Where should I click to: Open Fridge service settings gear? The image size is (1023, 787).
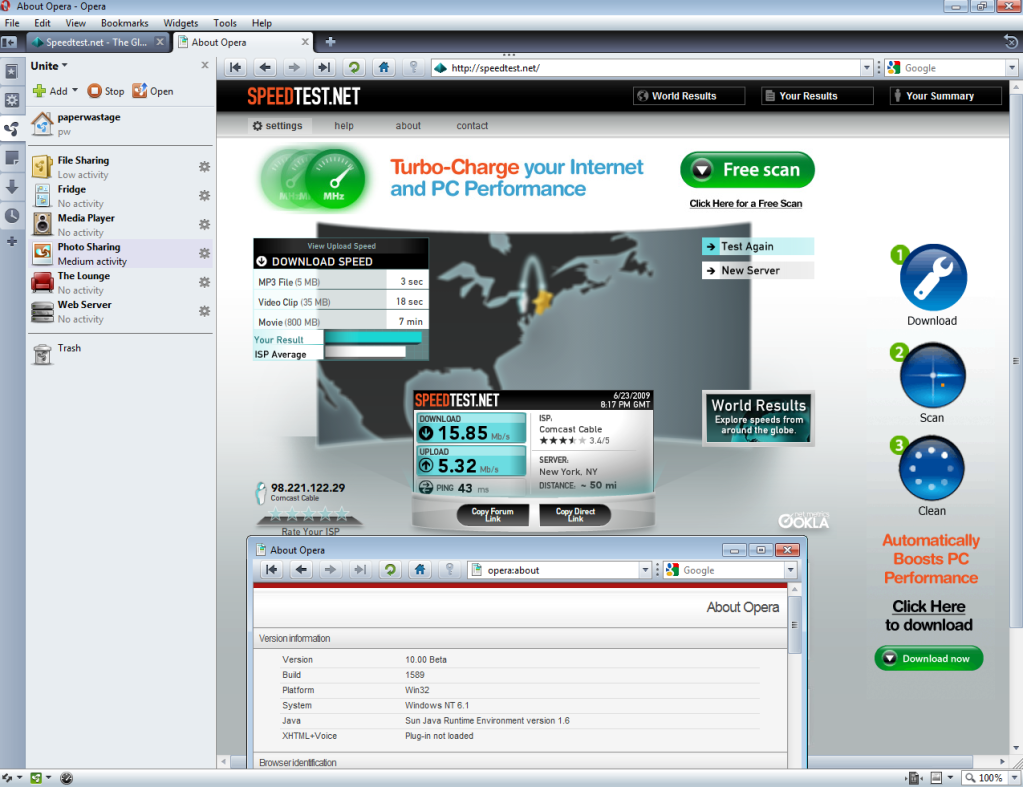[x=204, y=195]
